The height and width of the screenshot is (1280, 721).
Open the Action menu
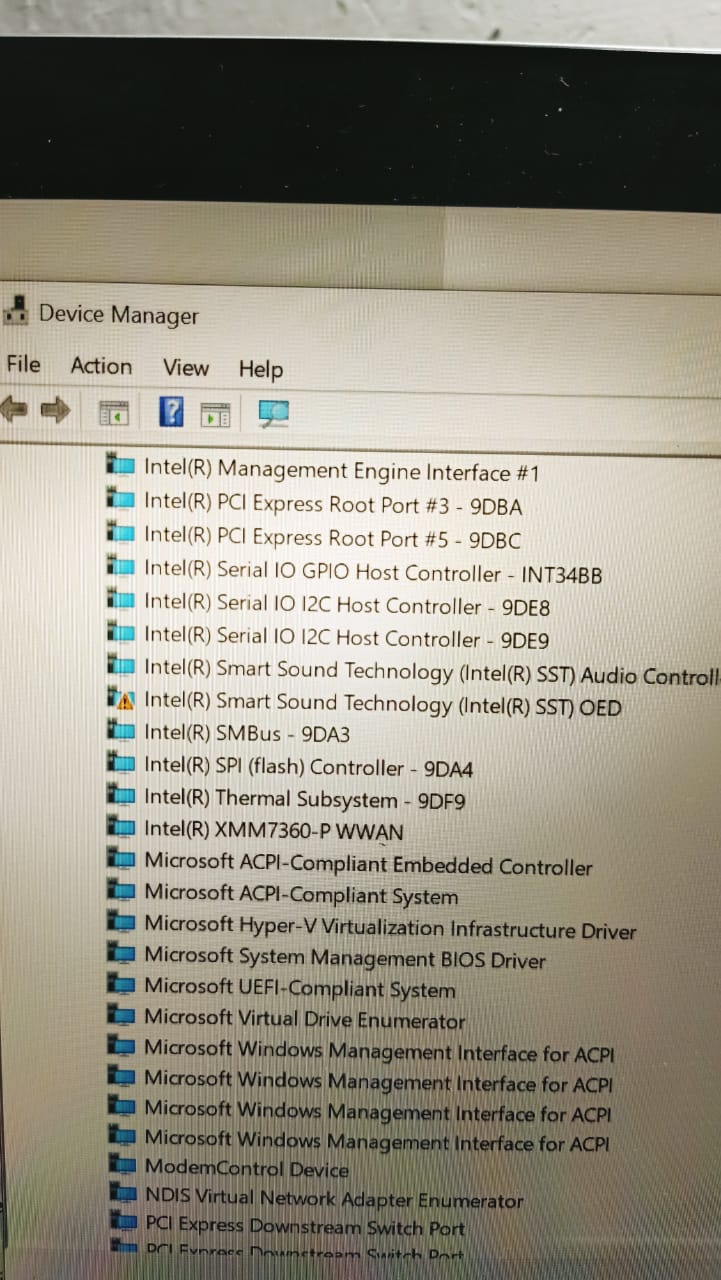101,367
